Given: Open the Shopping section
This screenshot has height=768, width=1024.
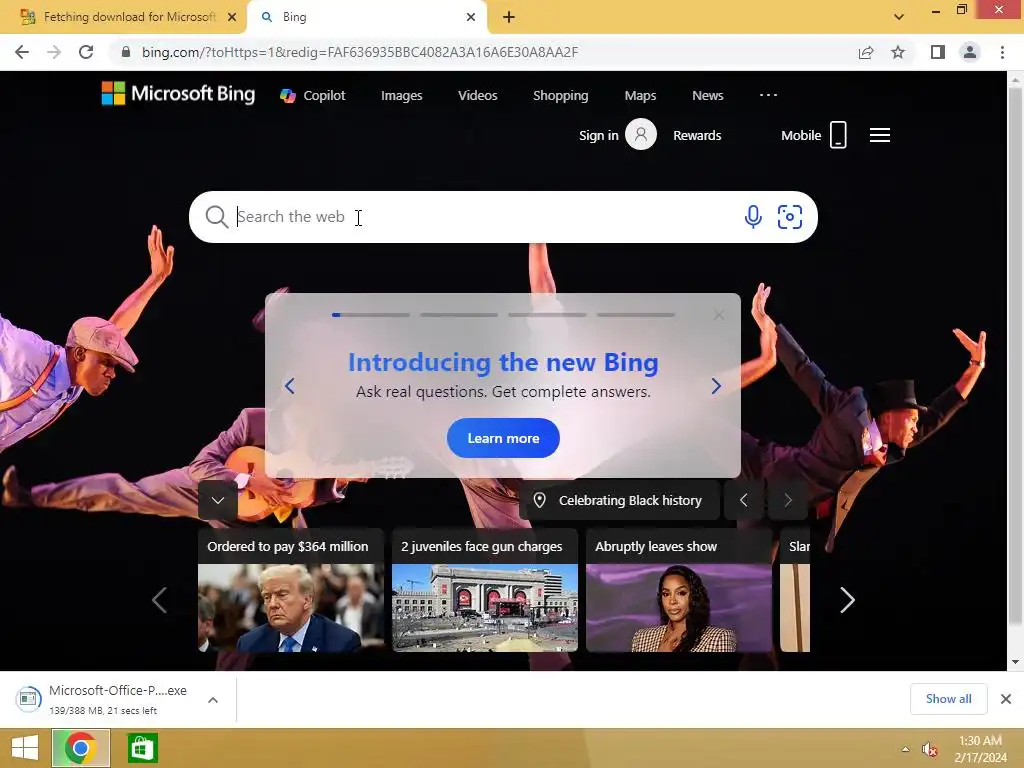Looking at the screenshot, I should click(560, 95).
